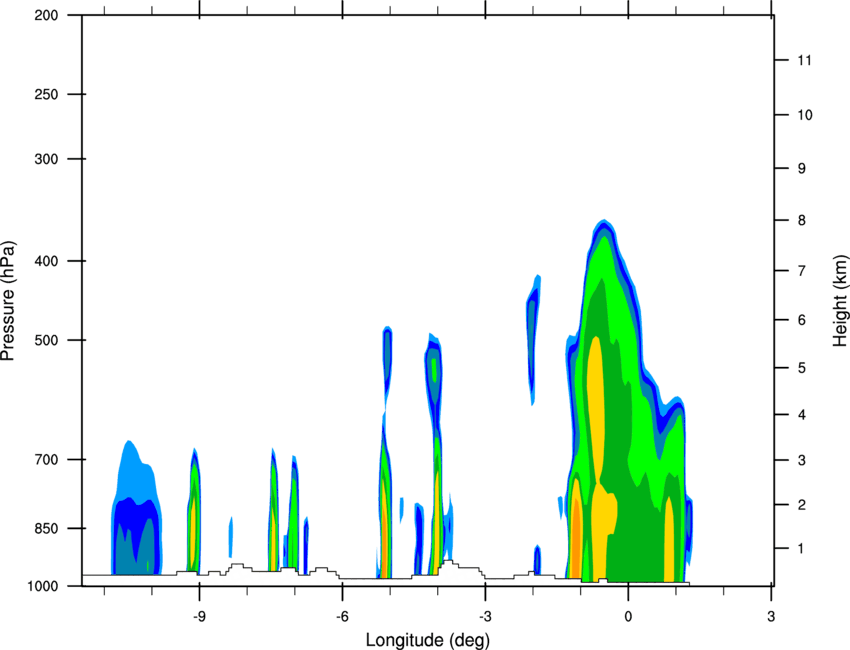Screen dimensions: 850x650
Task: Click the 9 km height tick label
Action: click(802, 169)
